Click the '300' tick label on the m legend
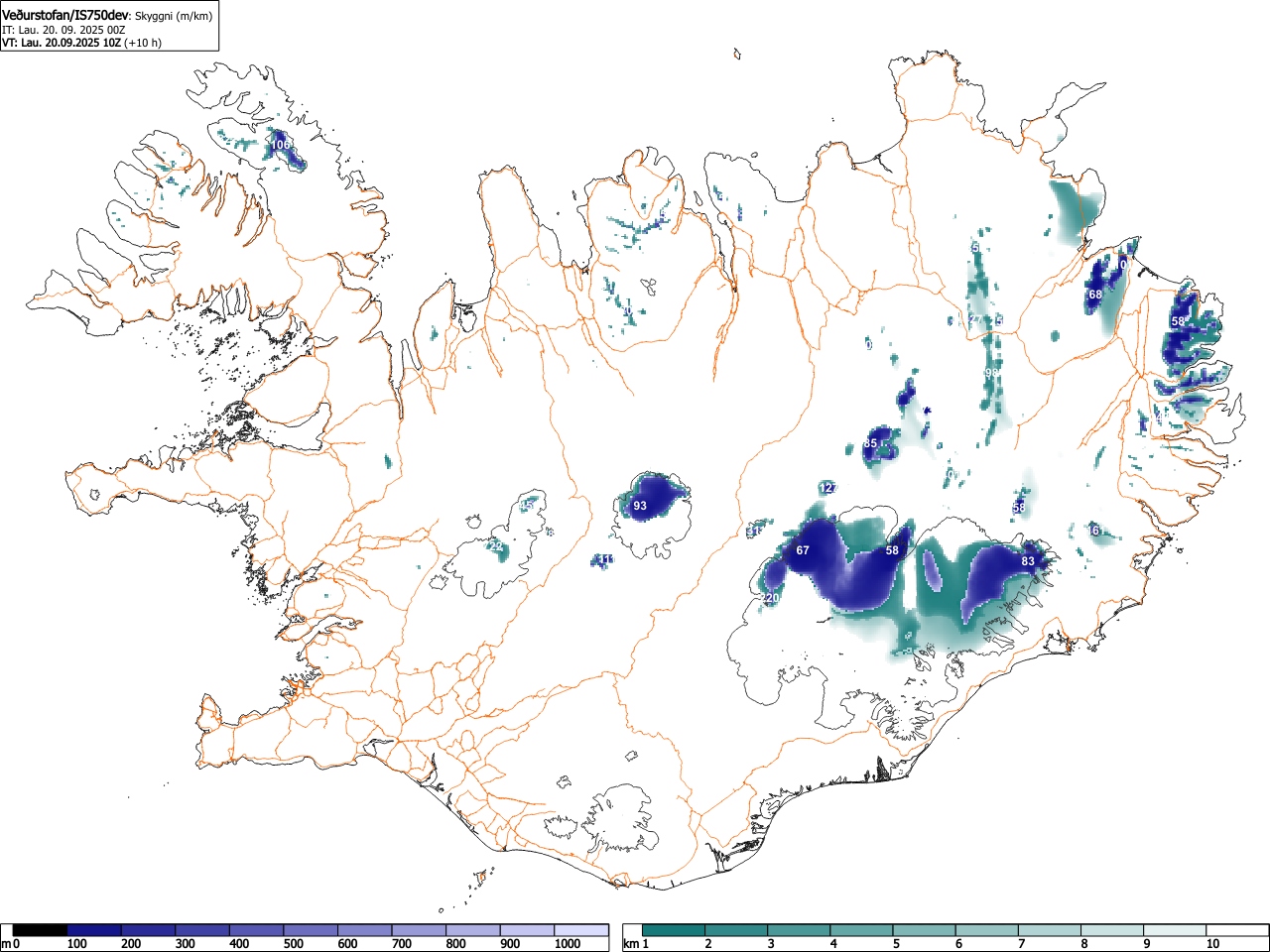Screen dimensions: 1270x952 185,944
